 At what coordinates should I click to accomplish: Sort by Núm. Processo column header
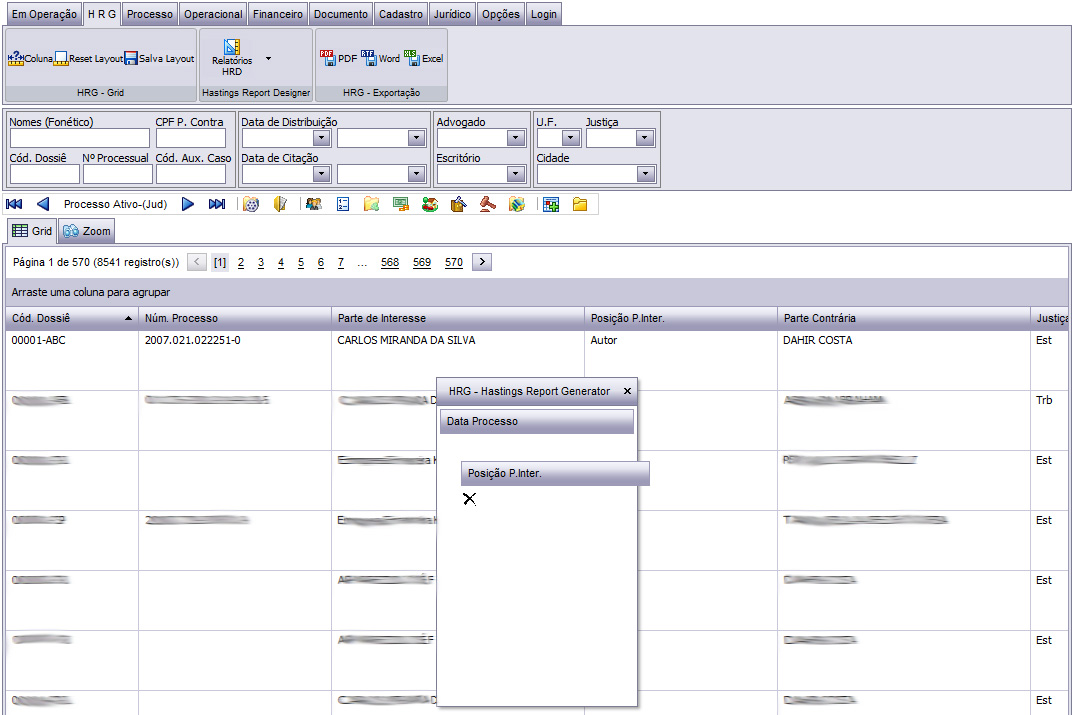(x=235, y=319)
